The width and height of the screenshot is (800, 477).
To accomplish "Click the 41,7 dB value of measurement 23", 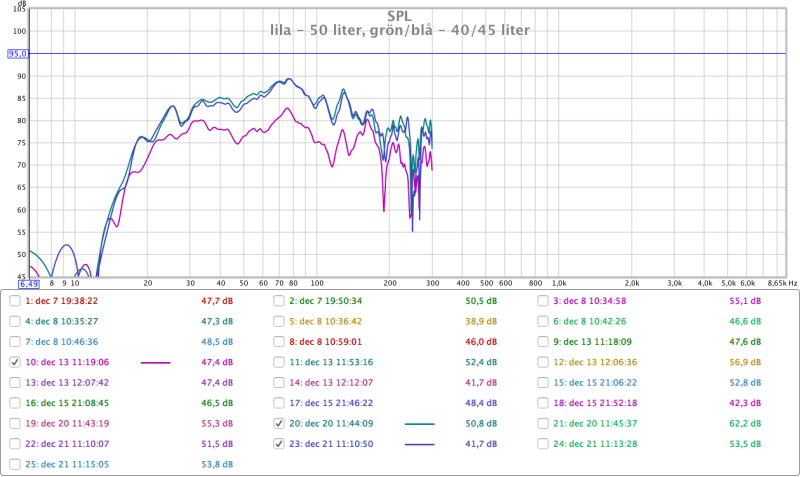I will (481, 444).
